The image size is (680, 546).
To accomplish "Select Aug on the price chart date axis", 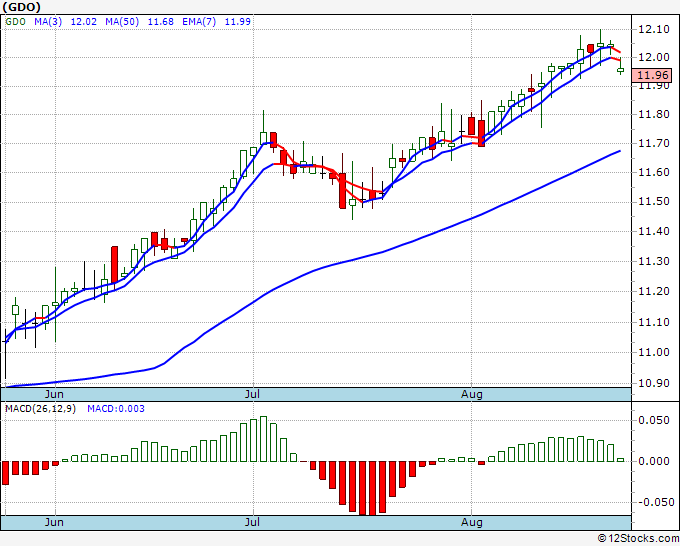I will point(471,394).
